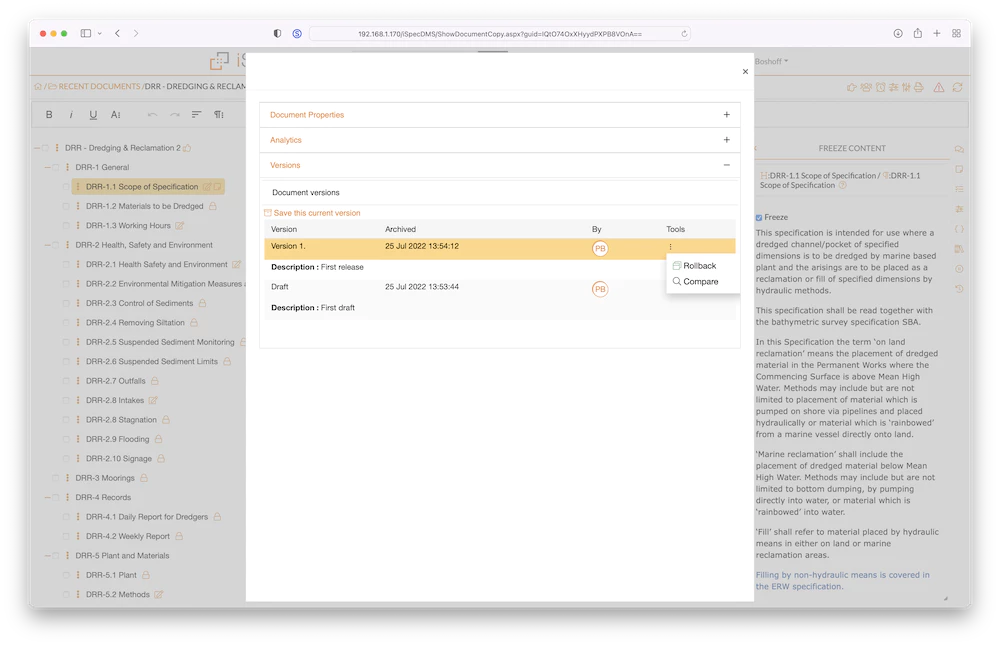Click thumbs-up icon beside DRR - Dredging & Reclamation 2
Screen dimensions: 1000x646
pos(187,148)
